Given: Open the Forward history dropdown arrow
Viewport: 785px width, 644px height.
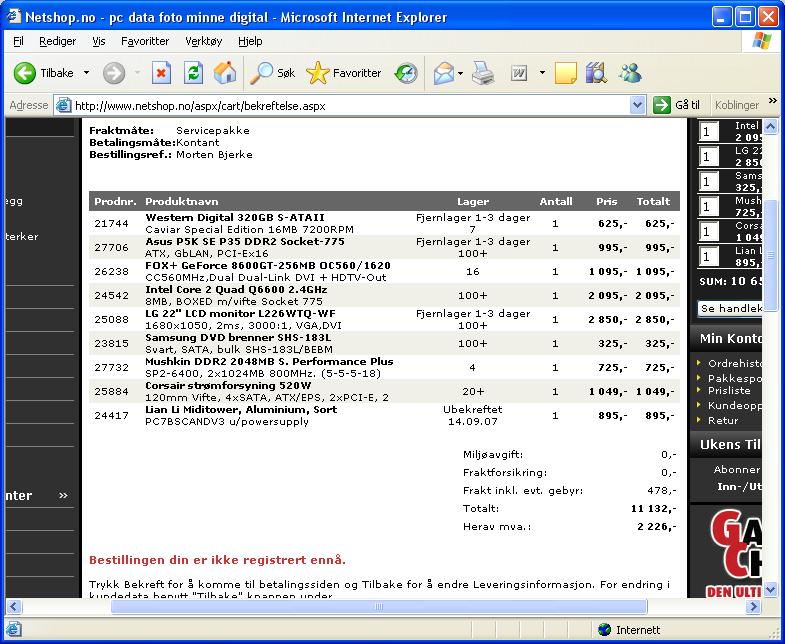Looking at the screenshot, I should (137, 73).
